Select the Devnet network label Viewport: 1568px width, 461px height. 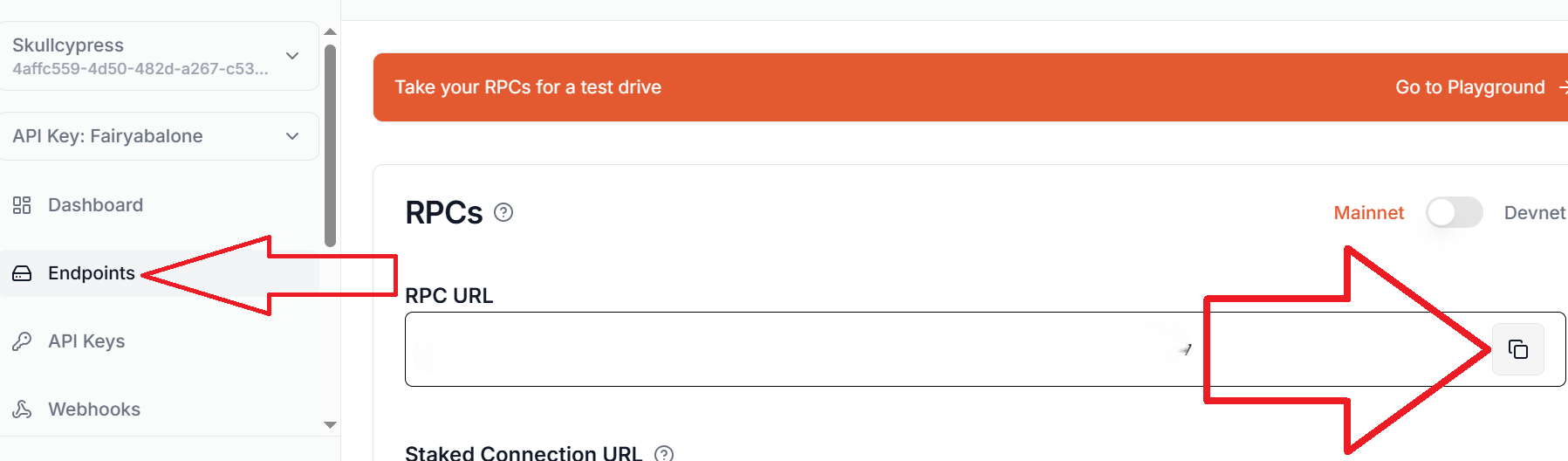tap(1534, 212)
